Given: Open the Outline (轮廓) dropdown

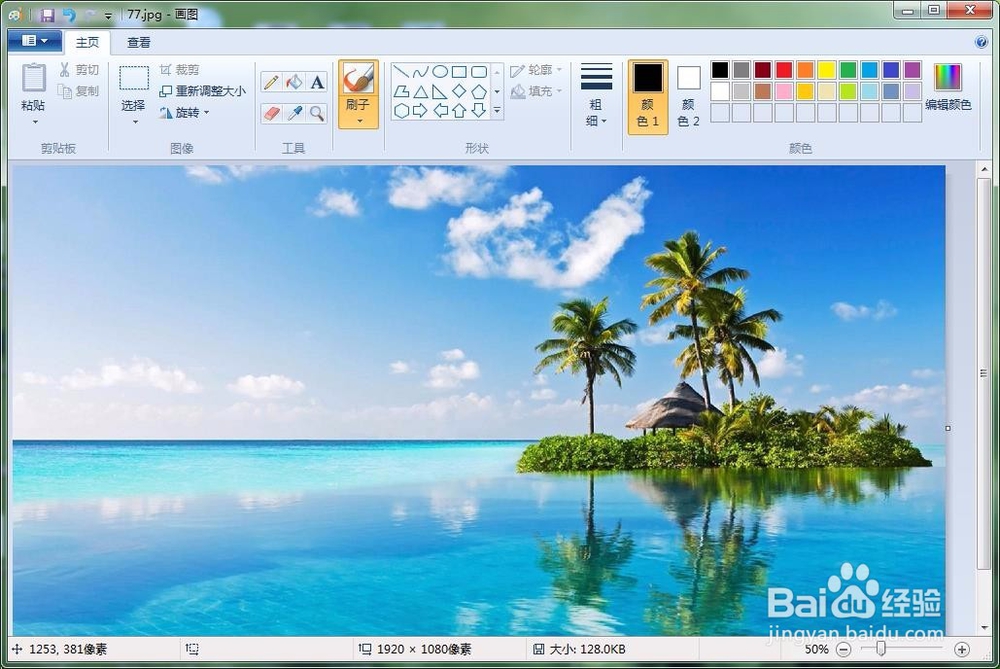Looking at the screenshot, I should tap(536, 70).
